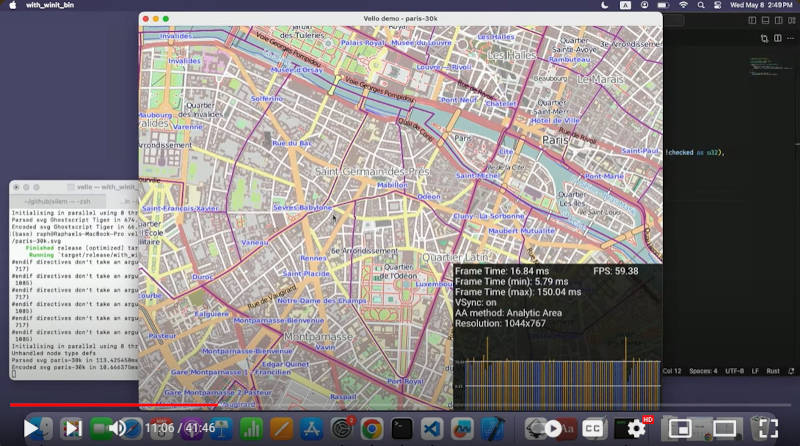Click Col 12 in VS Code status bar
Image resolution: width=800 pixels, height=446 pixels.
[x=672, y=371]
